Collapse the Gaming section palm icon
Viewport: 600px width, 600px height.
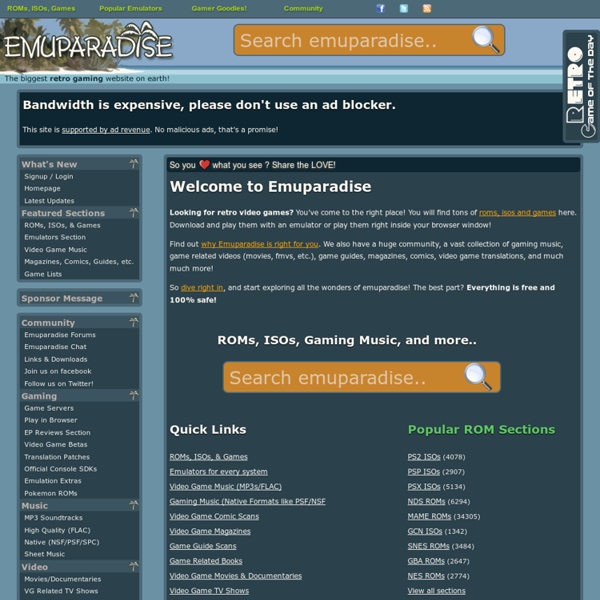(x=134, y=395)
